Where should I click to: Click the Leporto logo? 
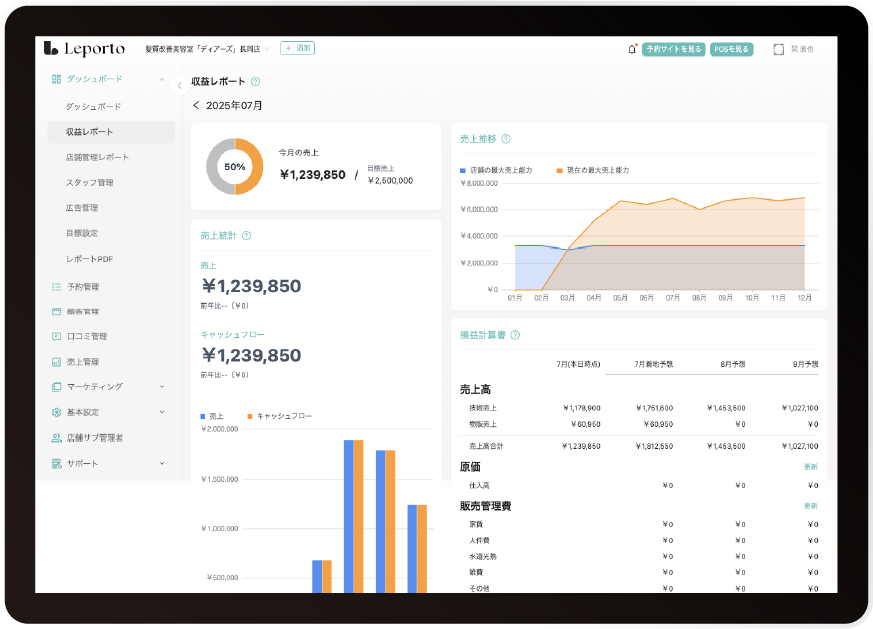(x=82, y=48)
